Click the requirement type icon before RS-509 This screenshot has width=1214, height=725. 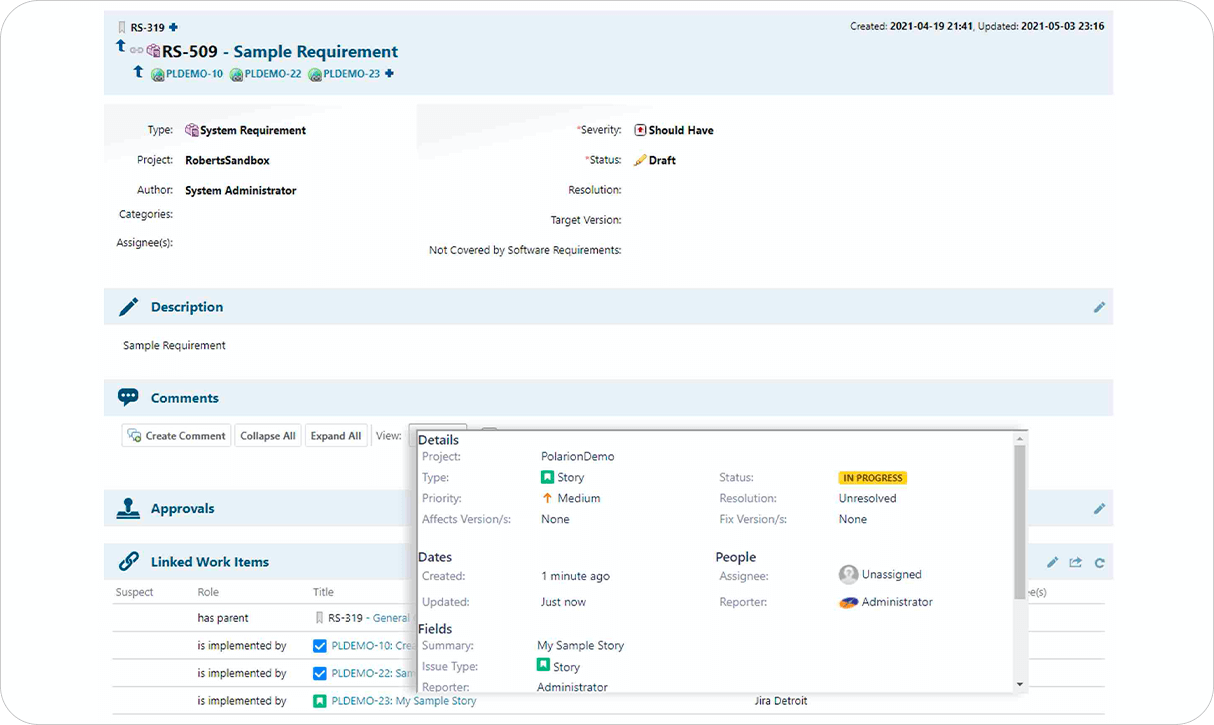click(153, 51)
